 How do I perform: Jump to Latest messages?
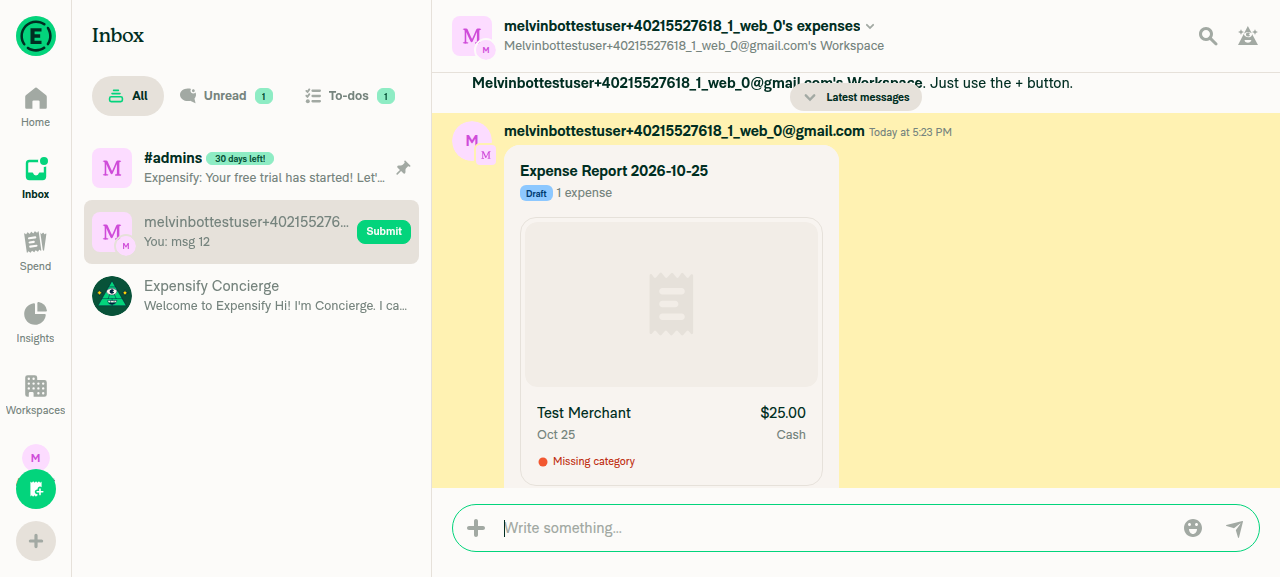click(x=856, y=97)
